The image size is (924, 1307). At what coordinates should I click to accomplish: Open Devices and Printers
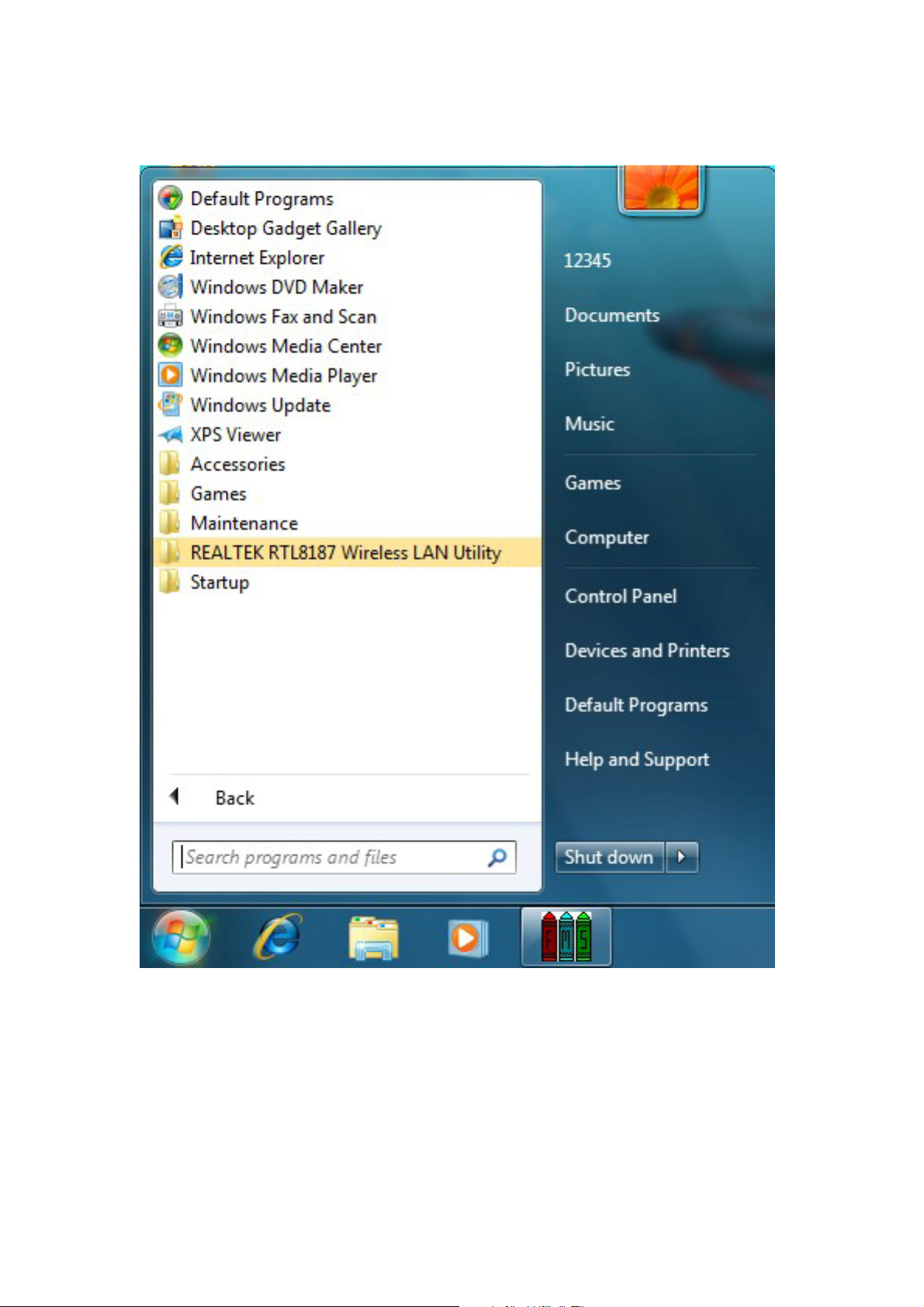coord(647,650)
